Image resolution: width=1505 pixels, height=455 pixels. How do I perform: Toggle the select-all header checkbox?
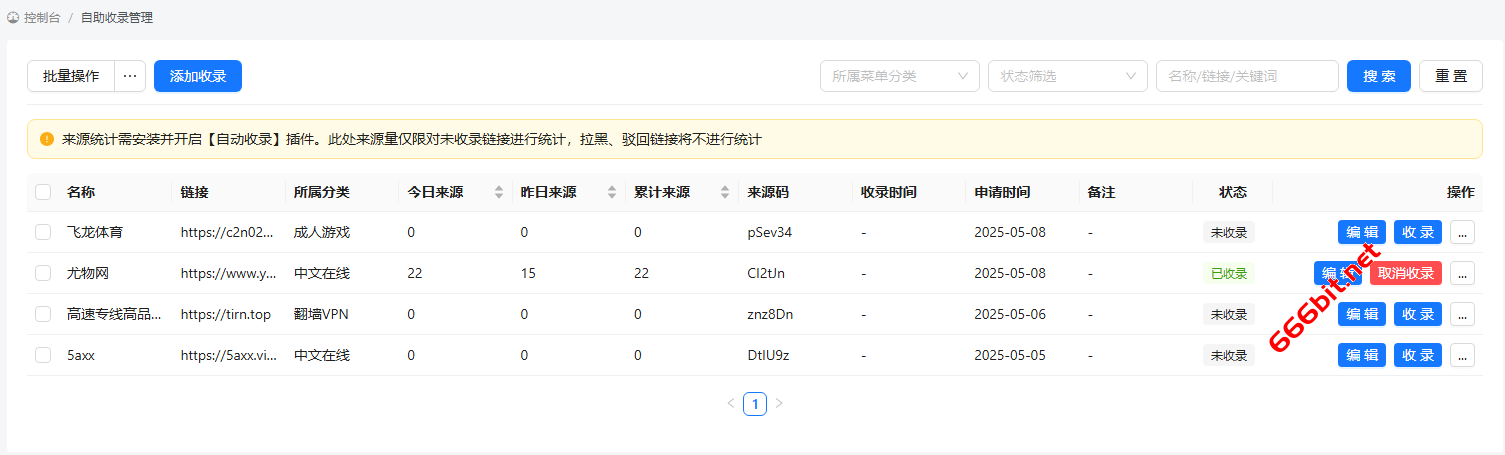43,192
